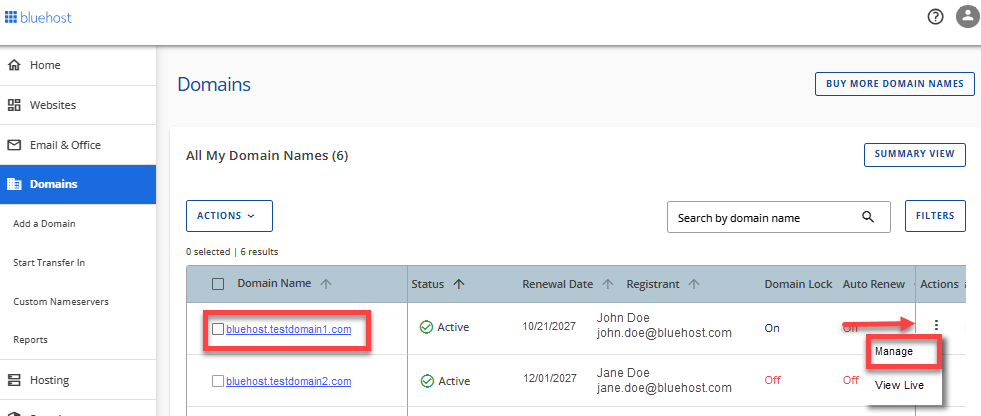
Task: Open the three-dot actions menu for testdomain1
Action: pyautogui.click(x=936, y=325)
